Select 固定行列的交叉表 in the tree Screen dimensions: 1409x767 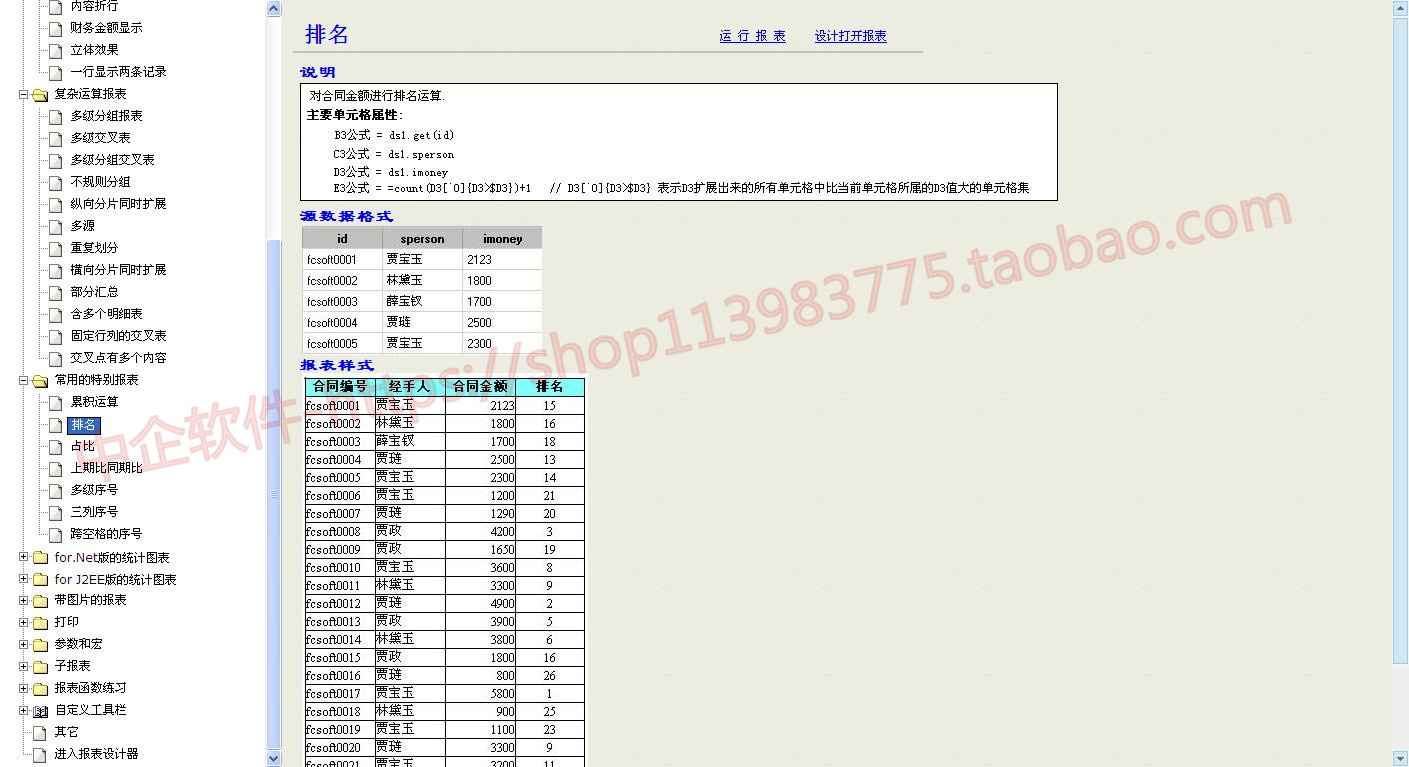click(x=118, y=336)
